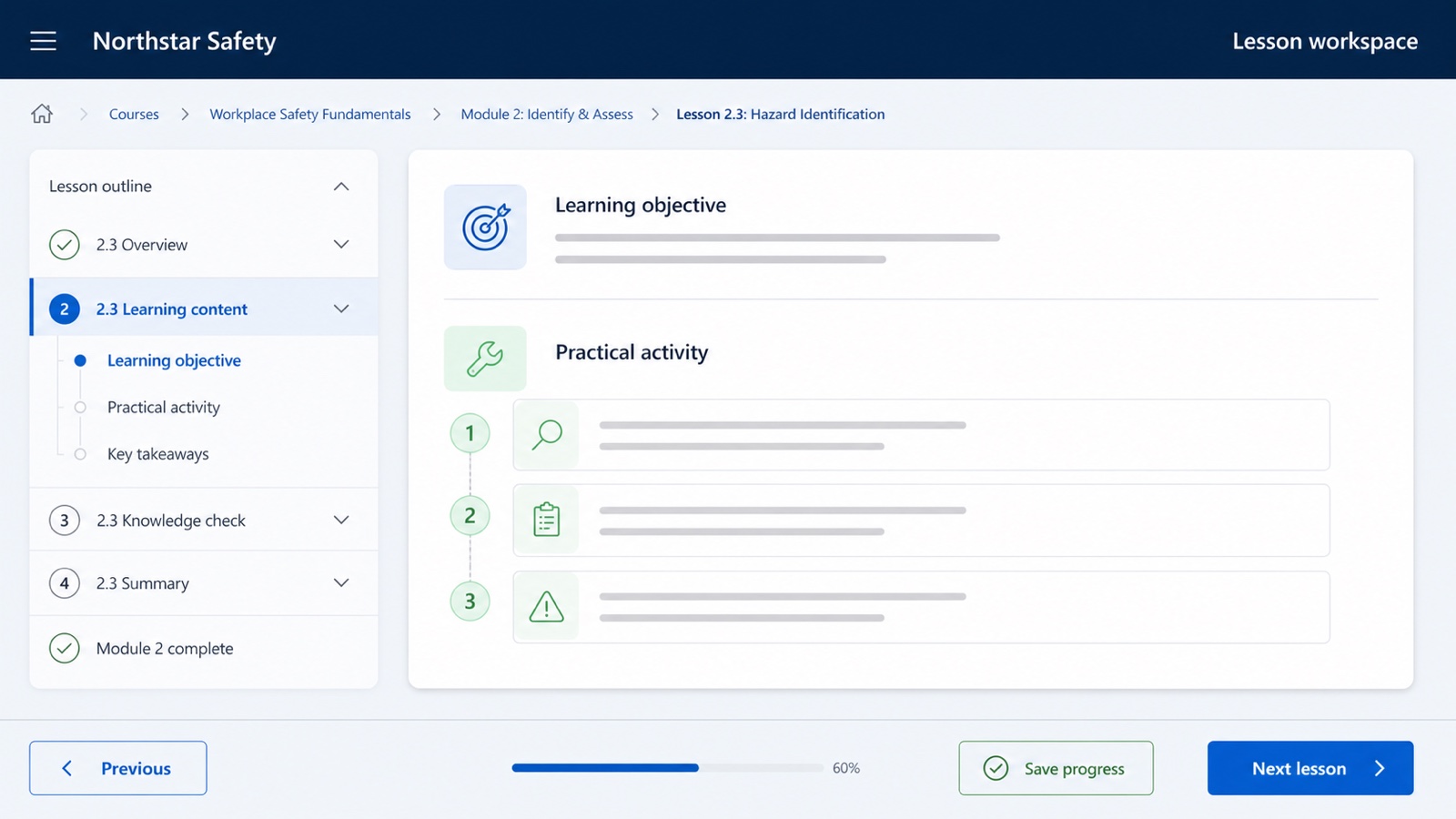Click step number 3 circle in Practical activity
The width and height of the screenshot is (1456, 819).
point(470,602)
